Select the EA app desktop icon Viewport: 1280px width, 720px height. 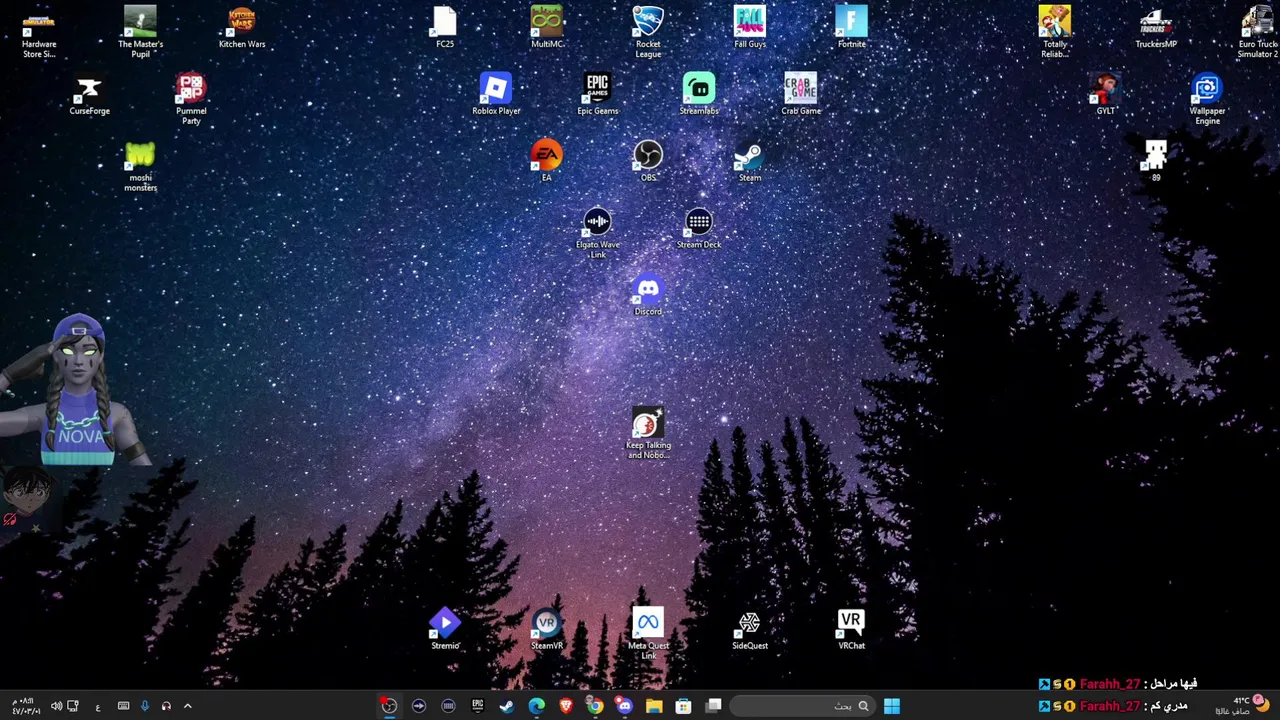547,161
